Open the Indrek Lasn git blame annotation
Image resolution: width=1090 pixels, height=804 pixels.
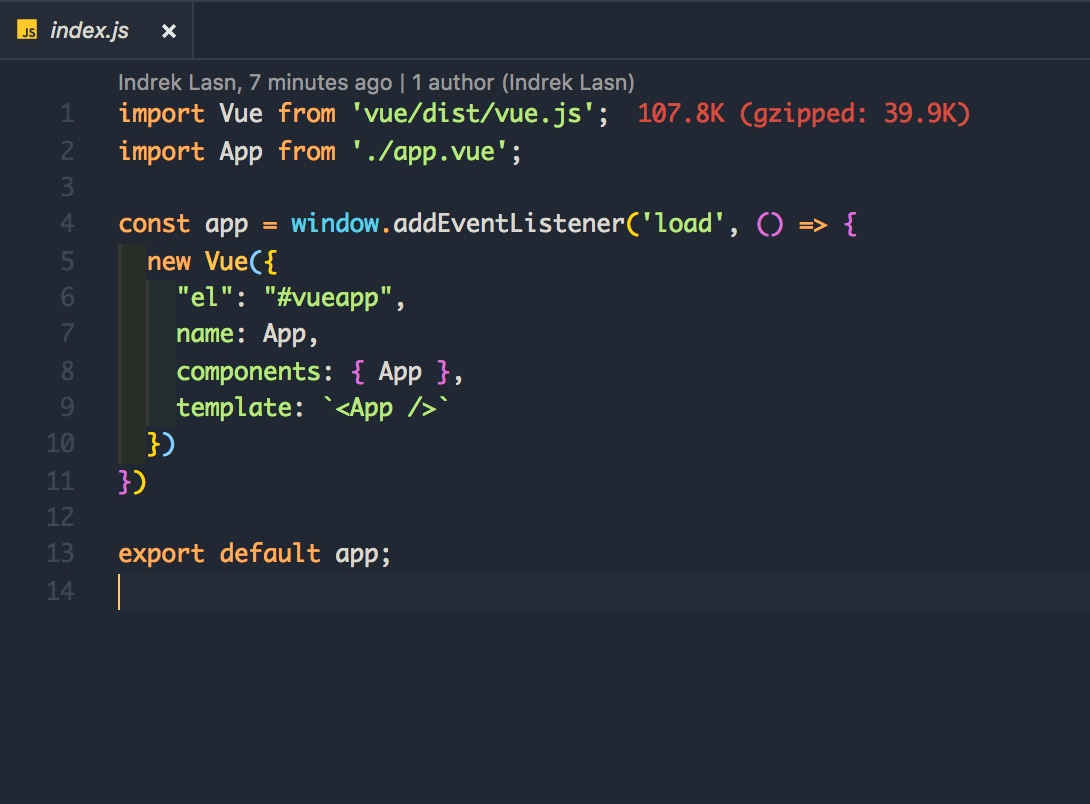(x=254, y=83)
